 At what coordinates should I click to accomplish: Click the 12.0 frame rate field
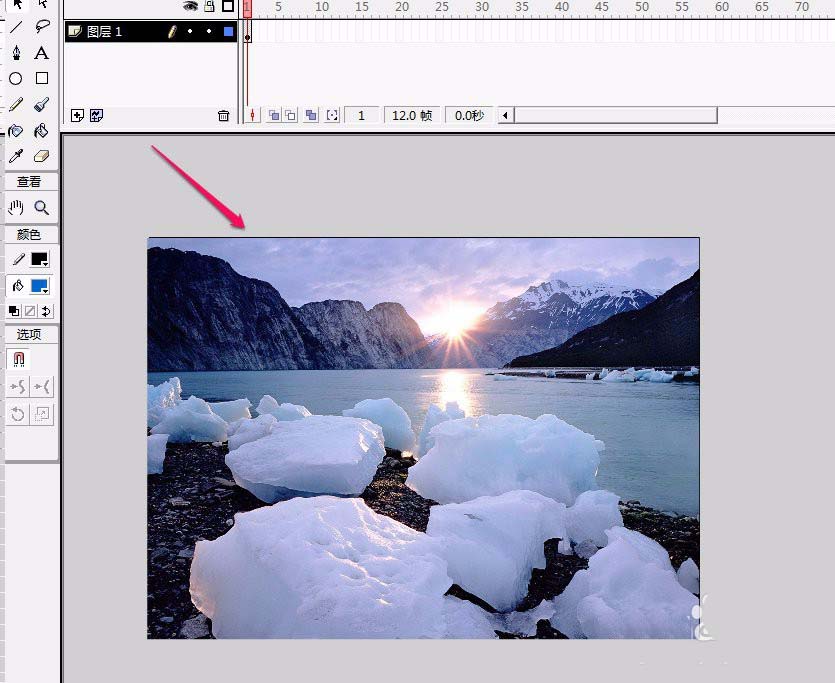pyautogui.click(x=412, y=115)
